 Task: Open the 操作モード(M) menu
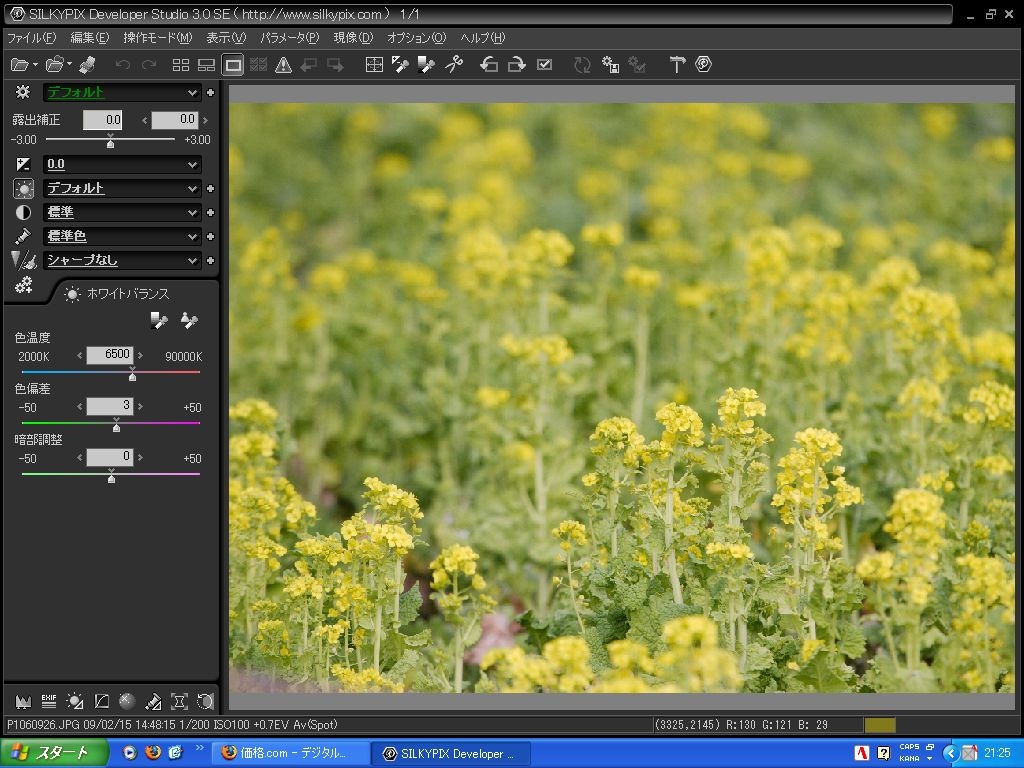(157, 38)
